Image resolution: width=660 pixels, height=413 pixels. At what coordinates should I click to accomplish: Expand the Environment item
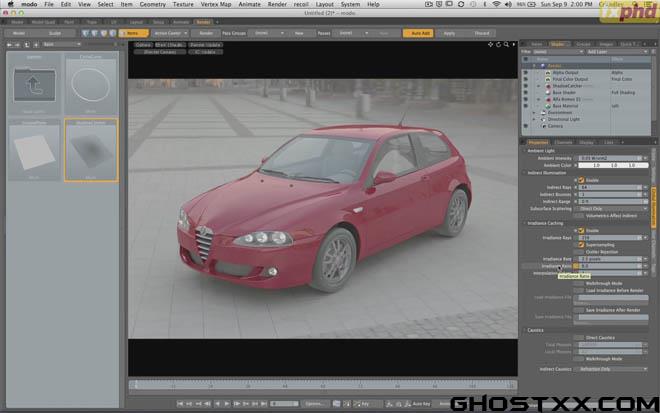[x=534, y=113]
